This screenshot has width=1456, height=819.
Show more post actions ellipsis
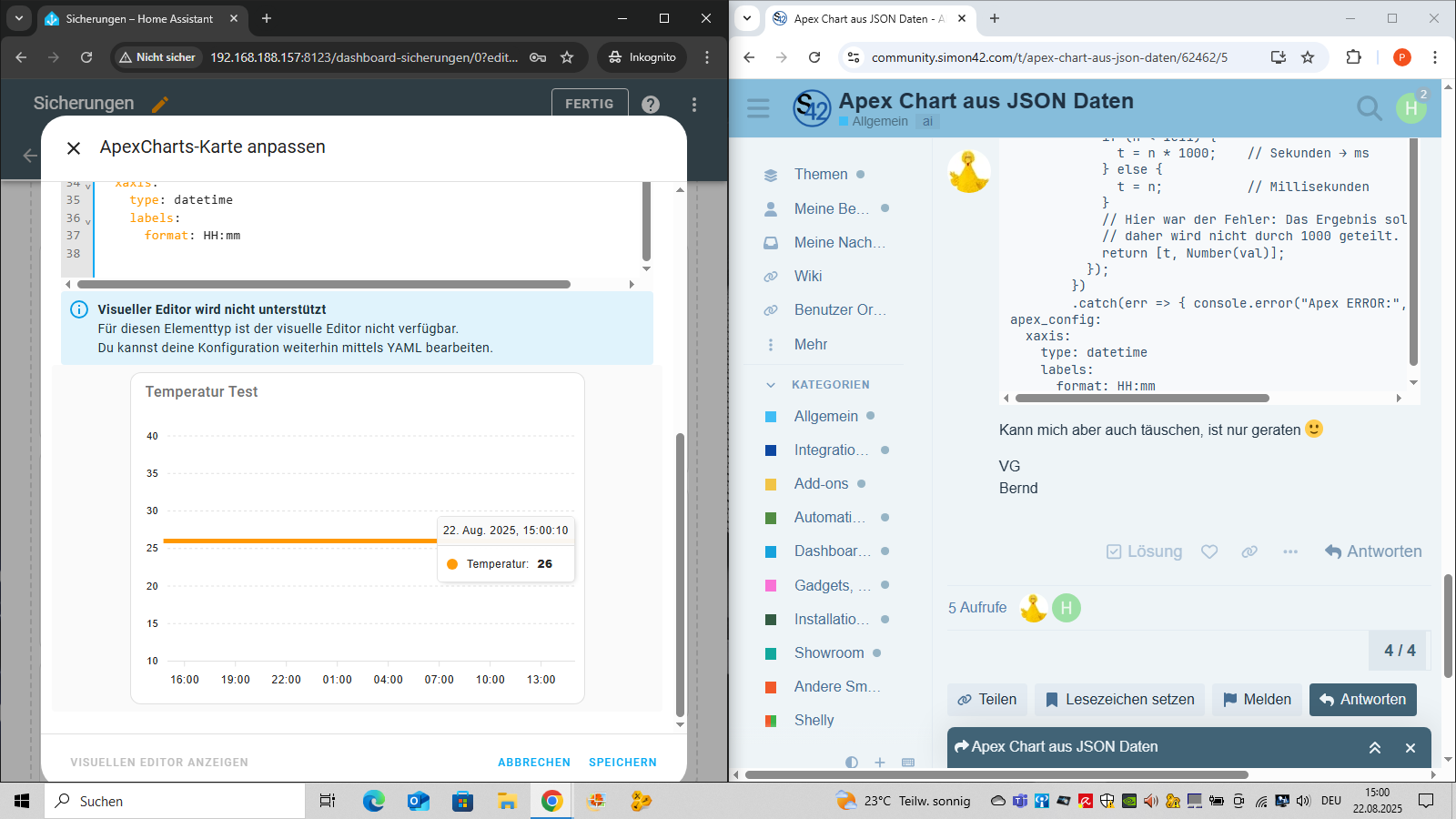(1289, 551)
